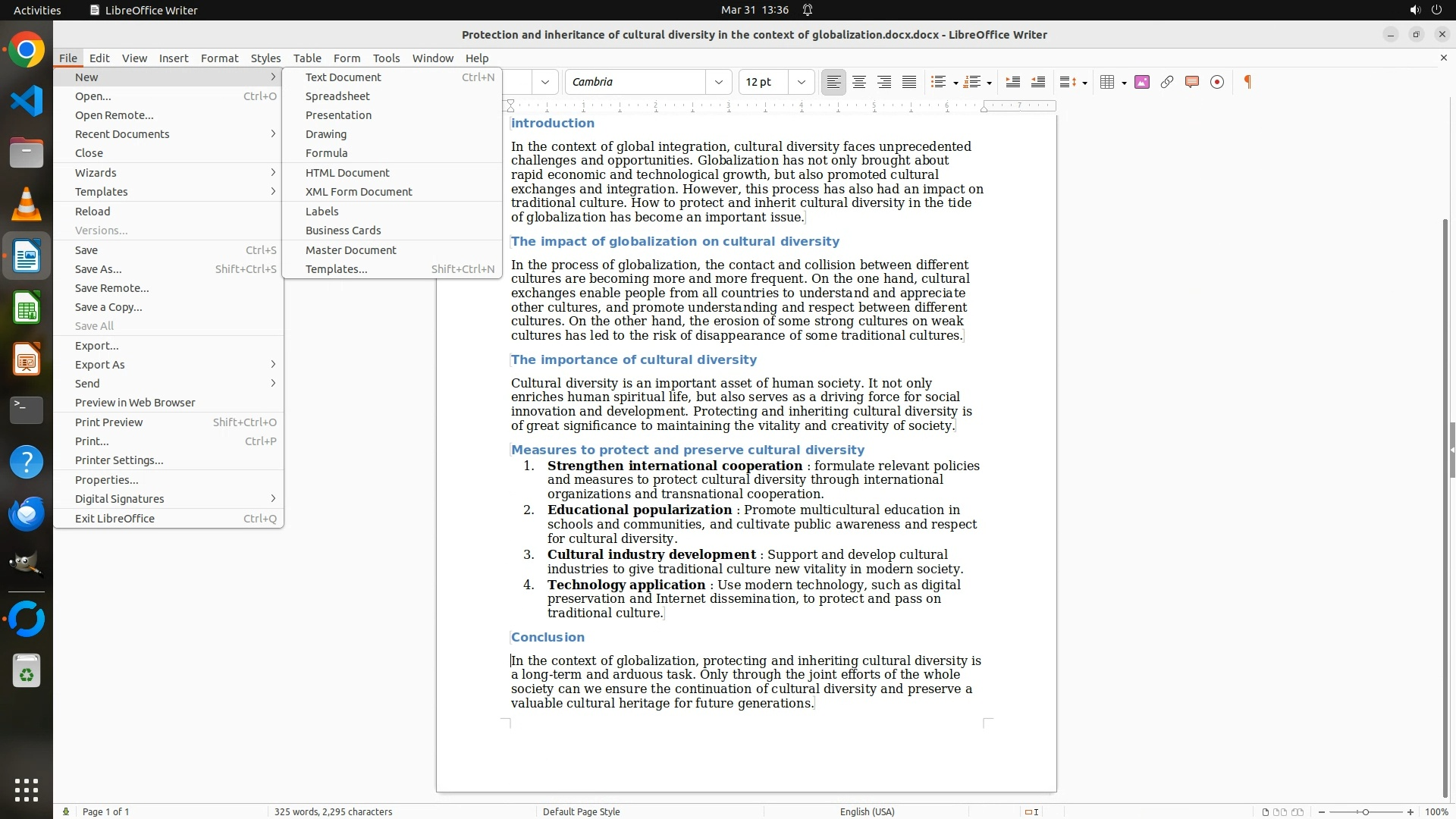Select Save As... in the File menu
Screen dimensions: 1456x819
tap(99, 269)
